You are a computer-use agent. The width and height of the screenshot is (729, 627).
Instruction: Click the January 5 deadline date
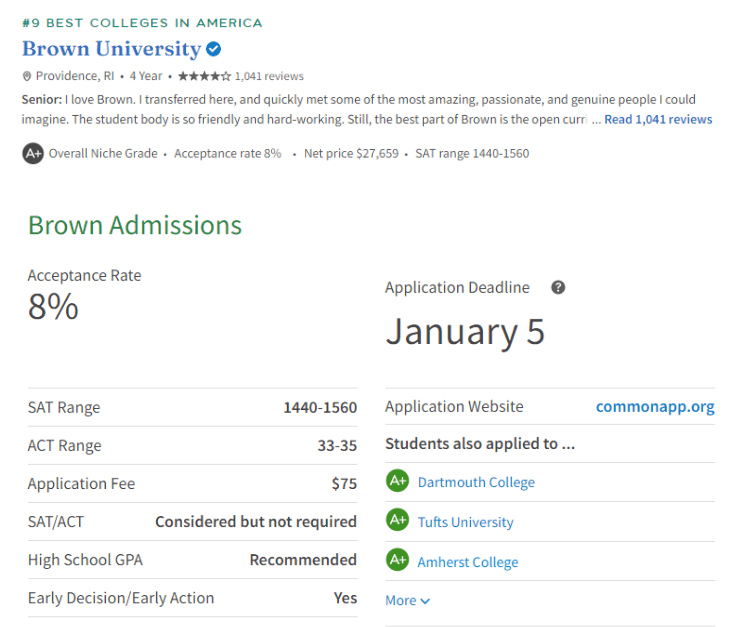pos(465,332)
